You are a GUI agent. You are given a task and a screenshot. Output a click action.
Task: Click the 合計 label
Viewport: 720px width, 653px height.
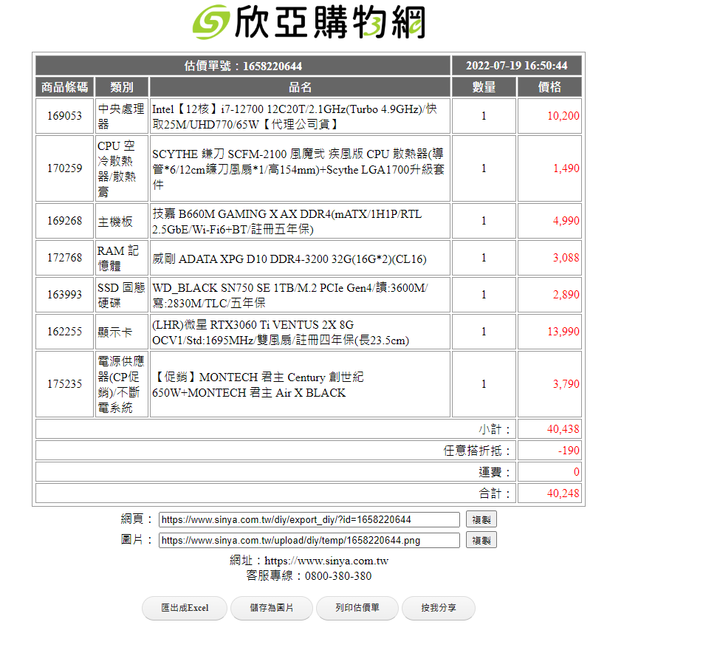tap(495, 493)
